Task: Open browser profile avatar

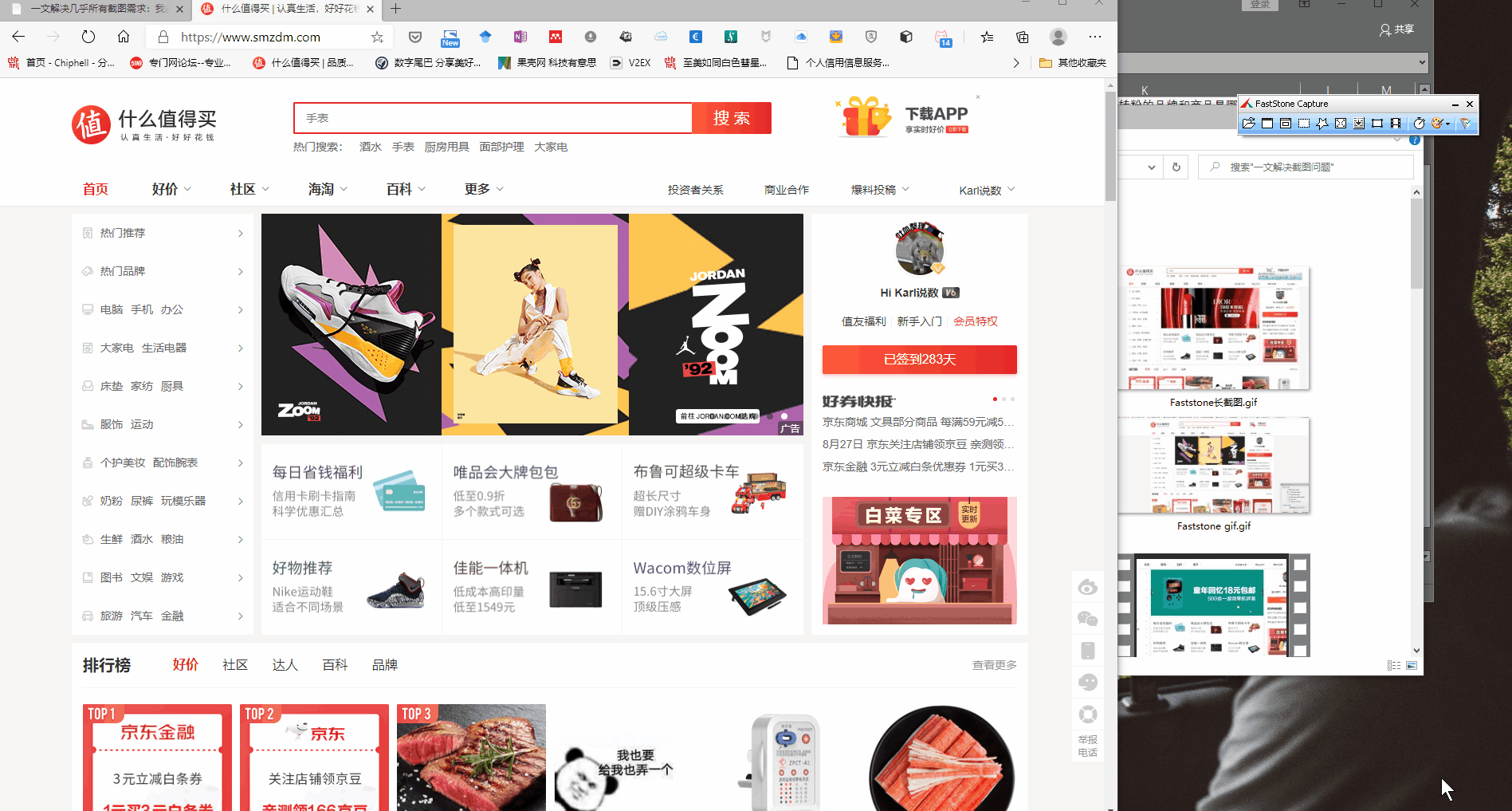Action: [x=1058, y=37]
